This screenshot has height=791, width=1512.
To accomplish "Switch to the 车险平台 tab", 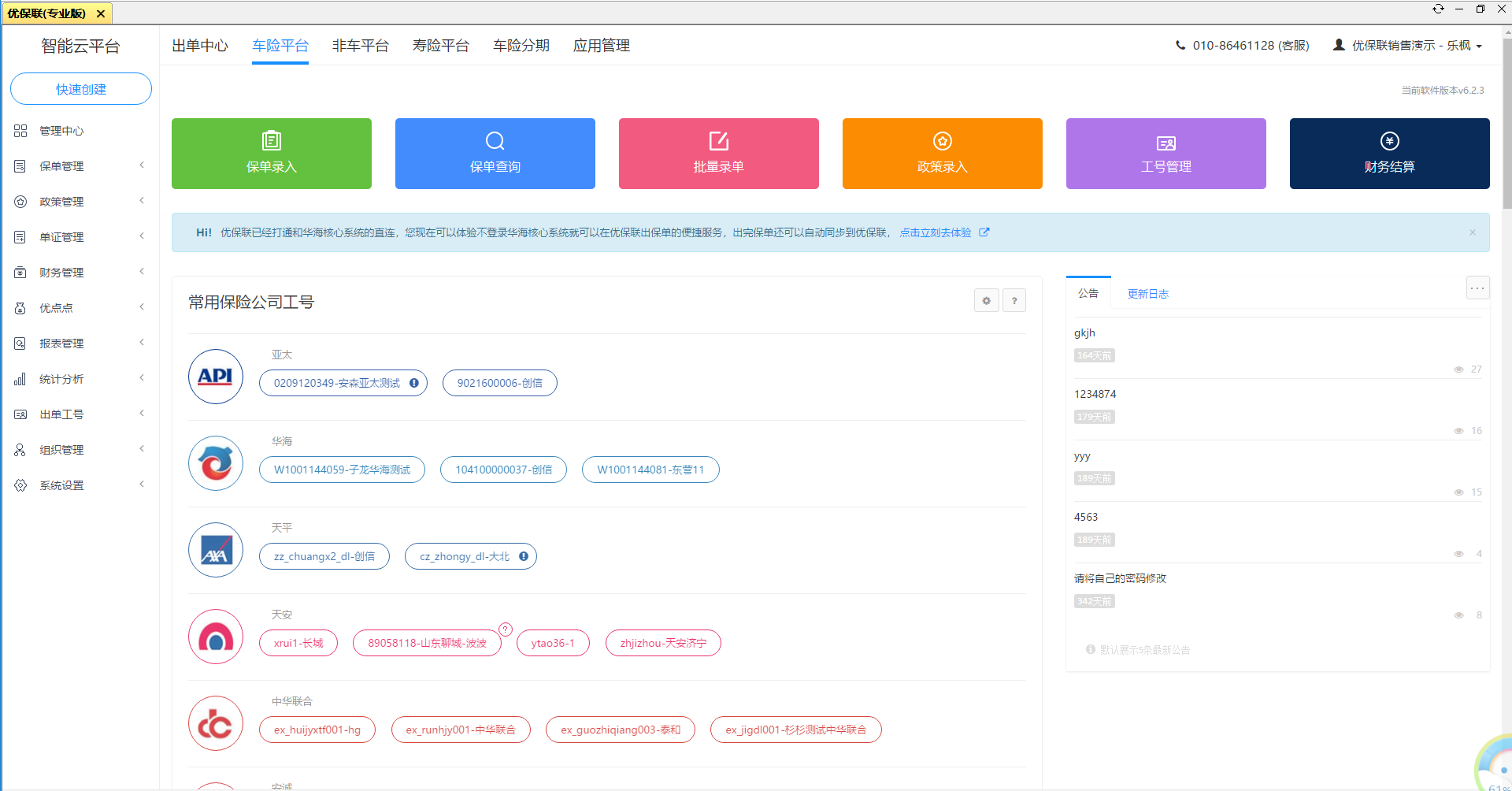I will (280, 46).
